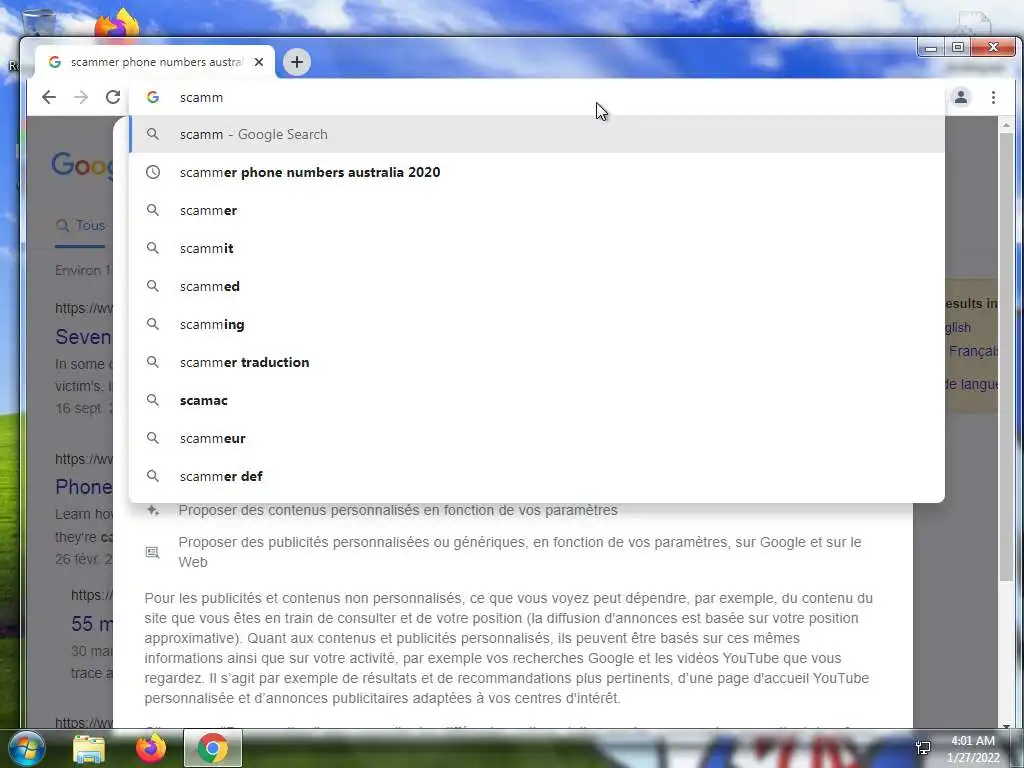Choose the 'scammer' suggestion
1024x768 pixels.
coord(537,210)
